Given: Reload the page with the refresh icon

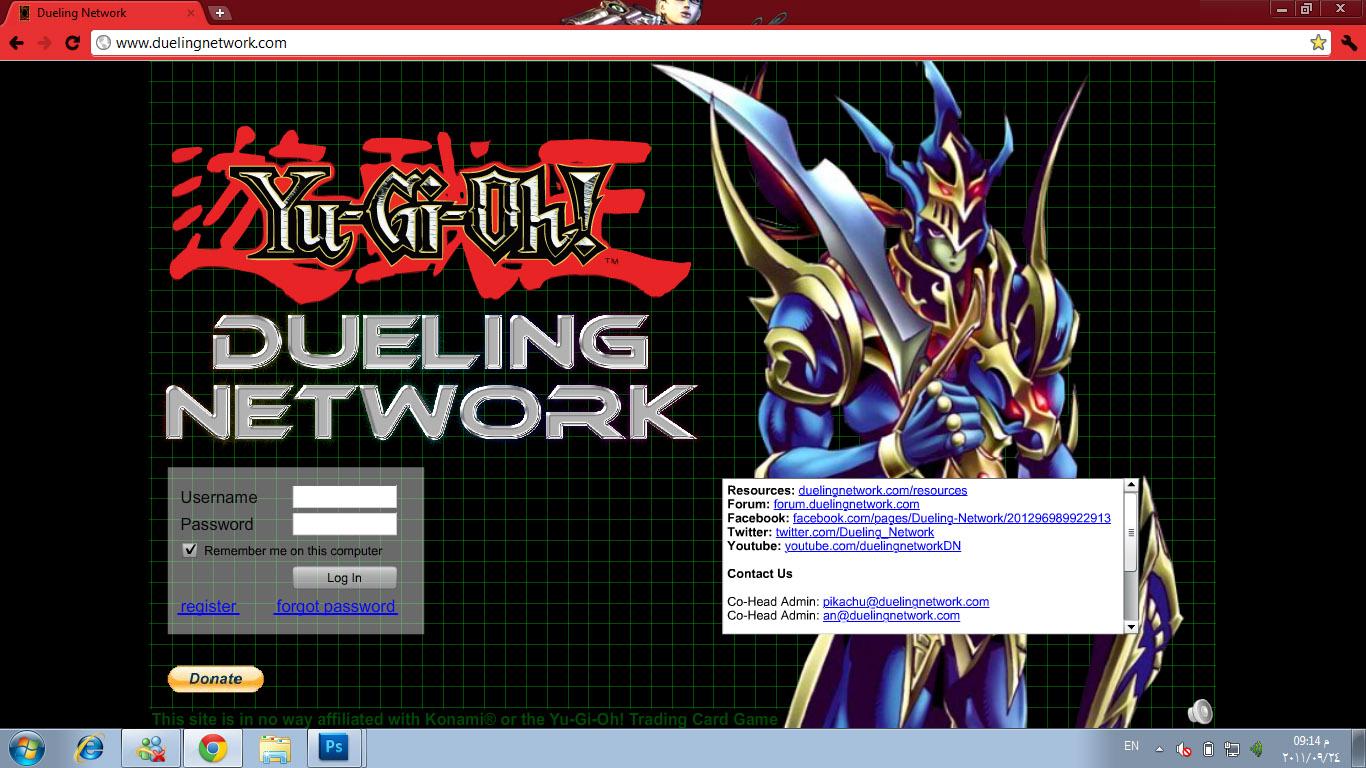Looking at the screenshot, I should pyautogui.click(x=72, y=43).
